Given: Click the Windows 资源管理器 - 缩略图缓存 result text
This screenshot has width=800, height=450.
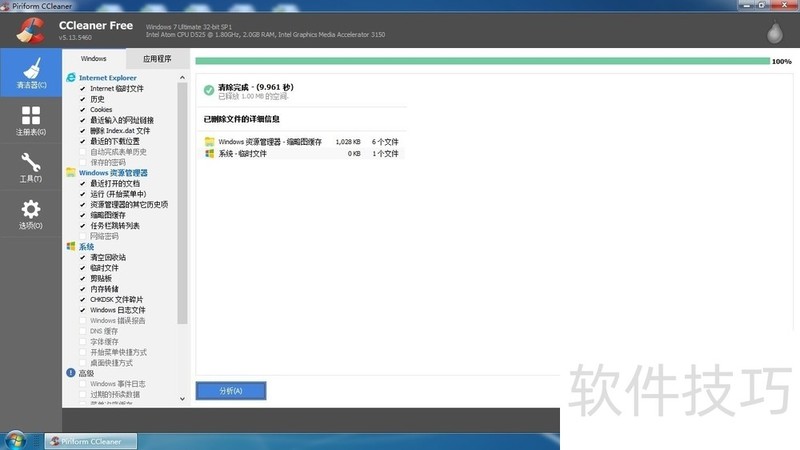Looking at the screenshot, I should (x=270, y=141).
